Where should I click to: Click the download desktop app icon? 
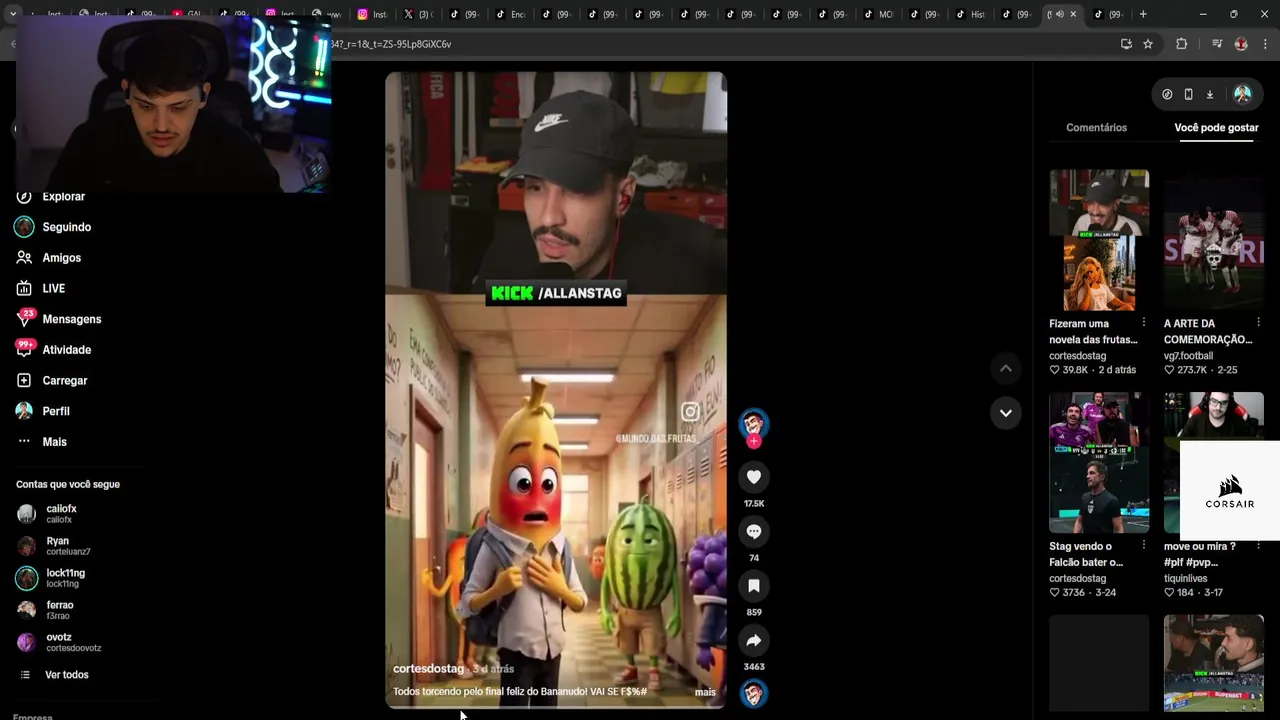(1209, 94)
